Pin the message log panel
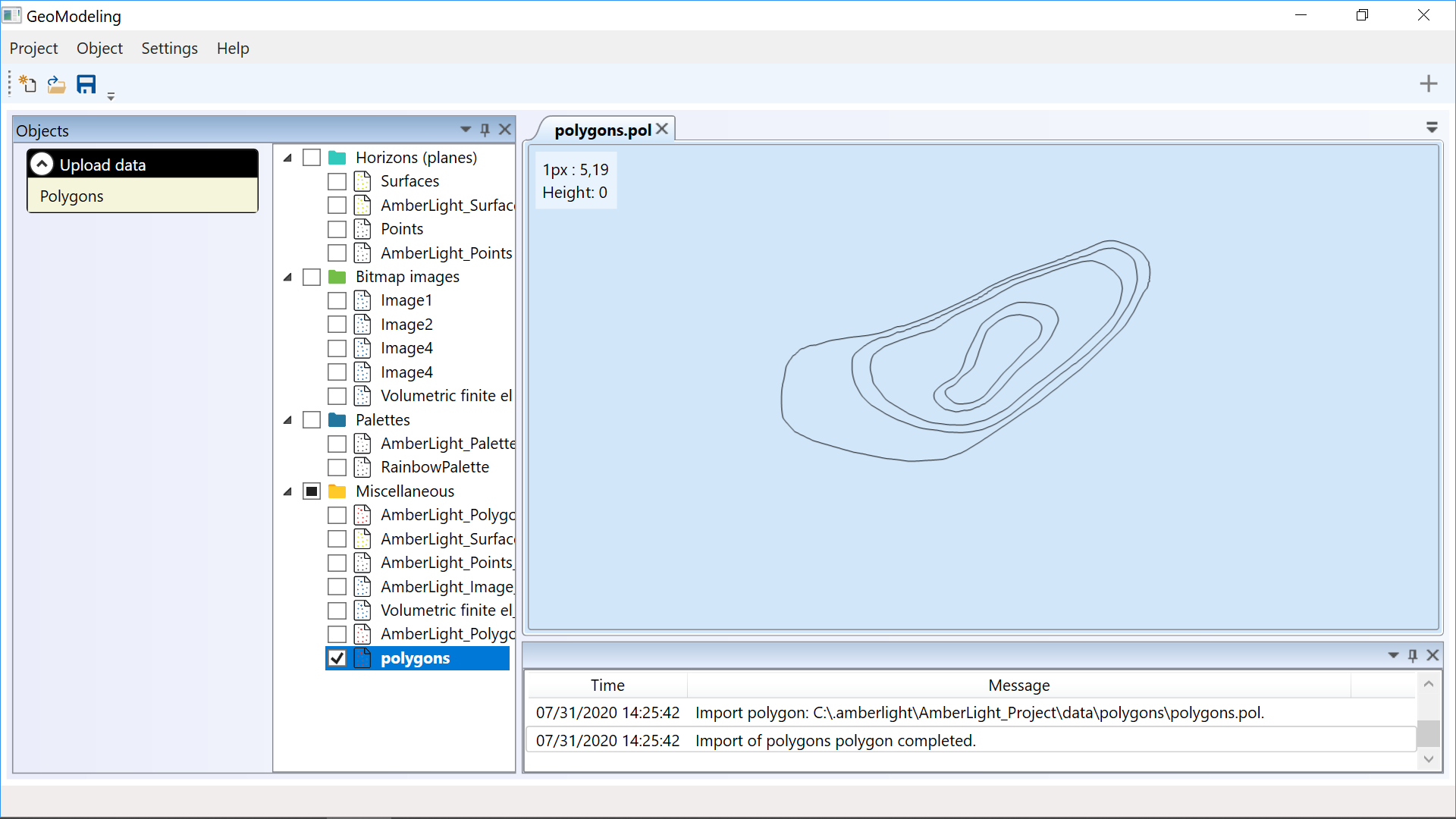Viewport: 1456px width, 819px height. (x=1413, y=655)
